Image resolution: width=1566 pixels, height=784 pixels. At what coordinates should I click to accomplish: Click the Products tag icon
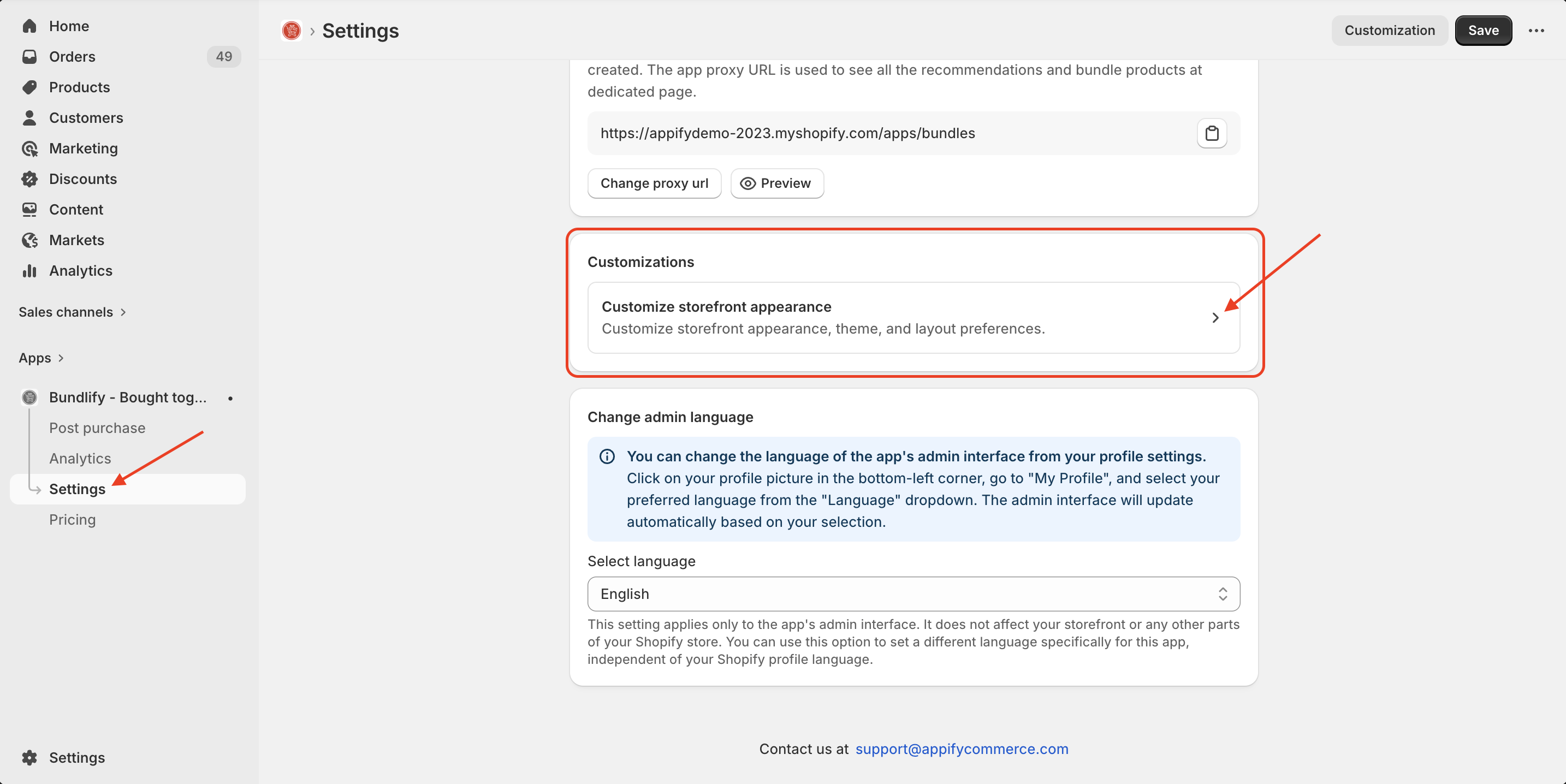pos(29,87)
